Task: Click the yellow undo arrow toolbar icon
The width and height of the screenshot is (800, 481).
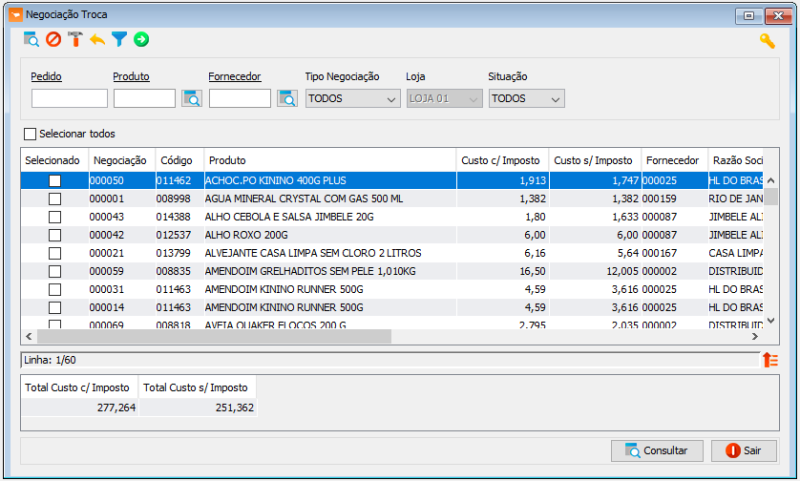Action: tap(97, 40)
